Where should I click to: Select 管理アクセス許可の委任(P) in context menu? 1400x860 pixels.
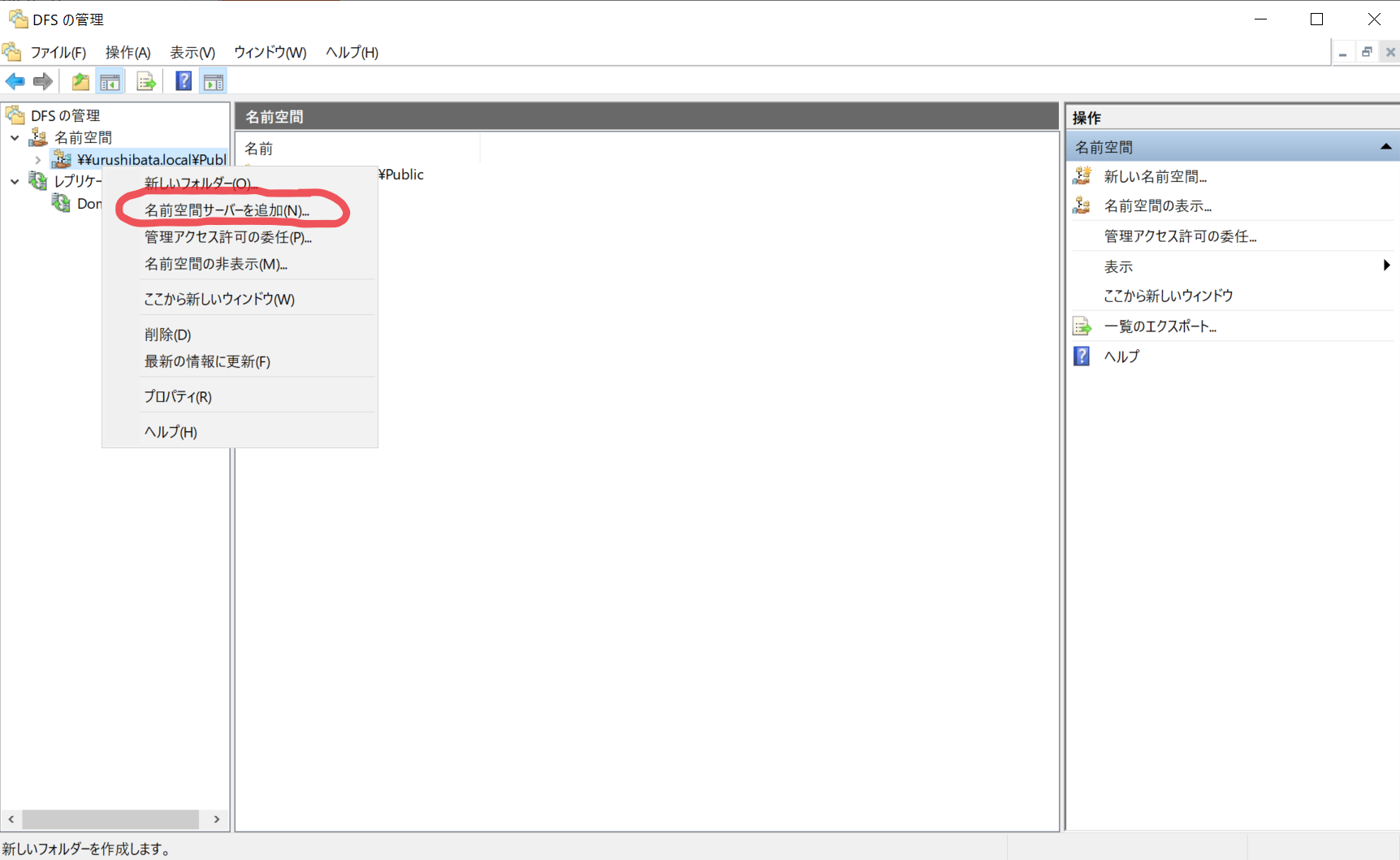240,237
